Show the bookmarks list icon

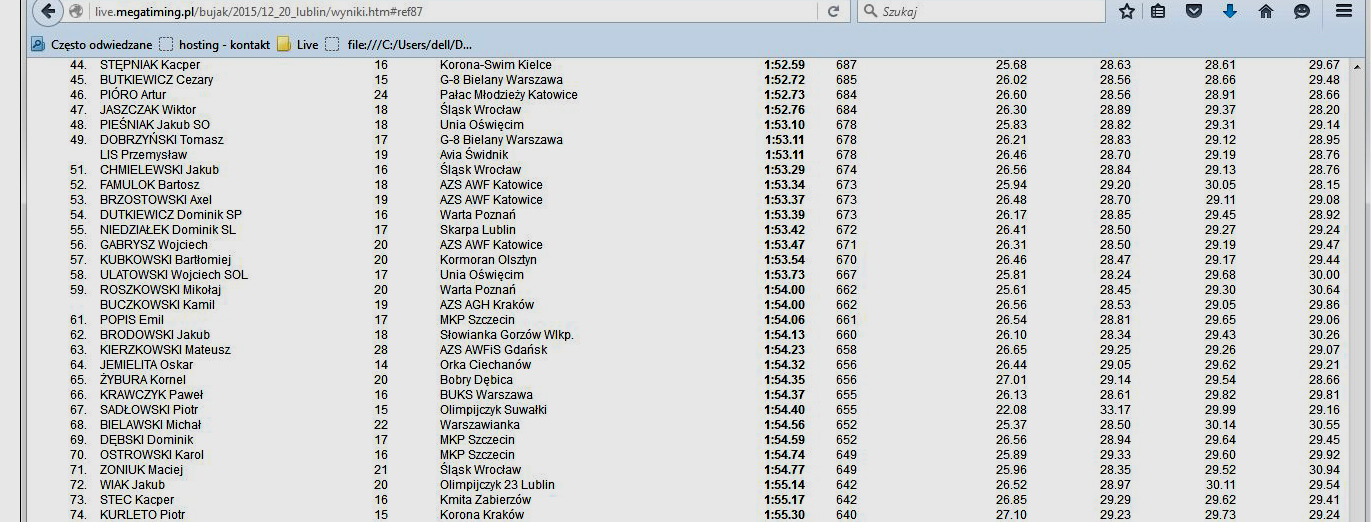coord(1159,12)
